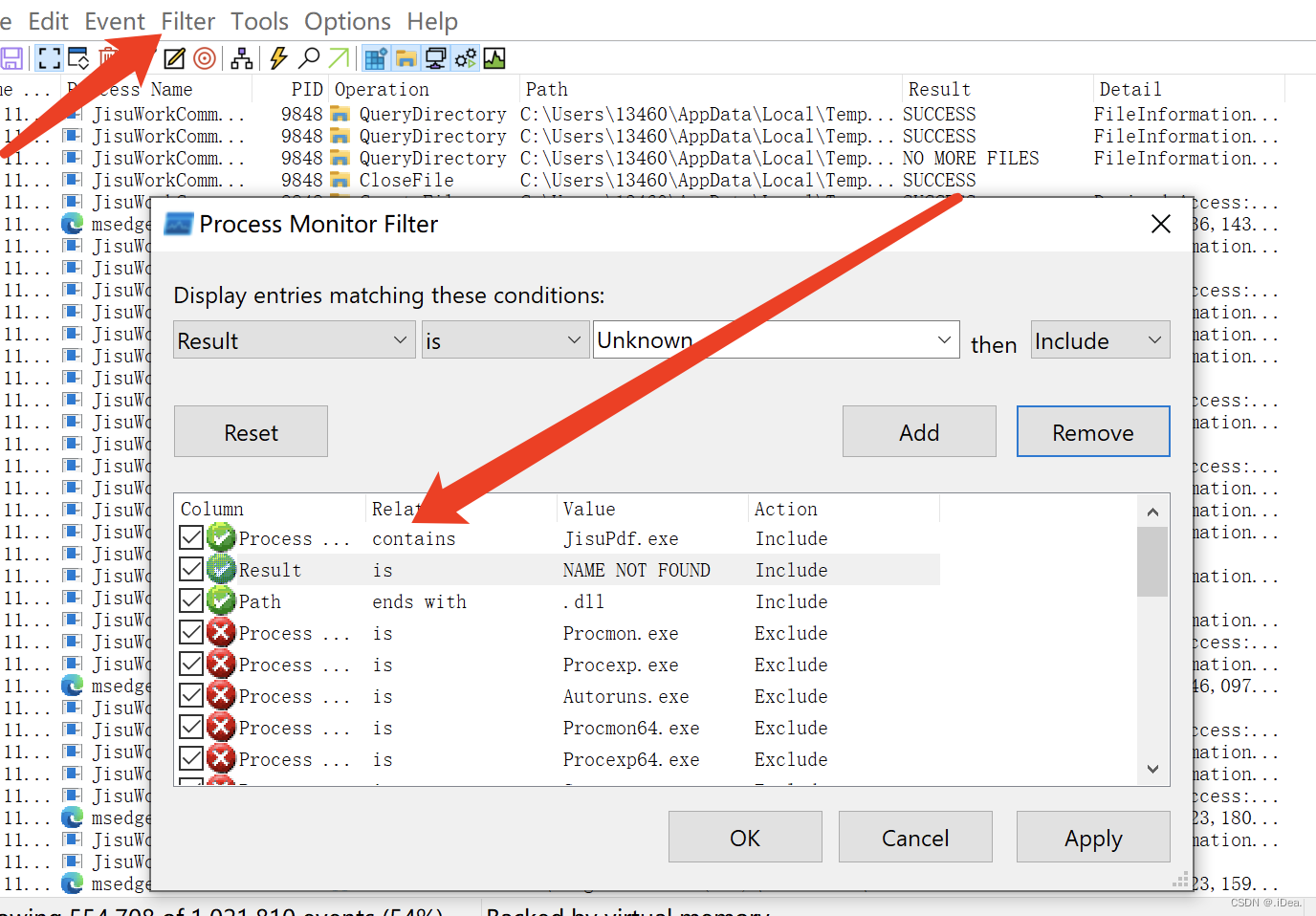Toggle Show File System Activity folder icon
This screenshot has height=916, width=1316.
(406, 58)
